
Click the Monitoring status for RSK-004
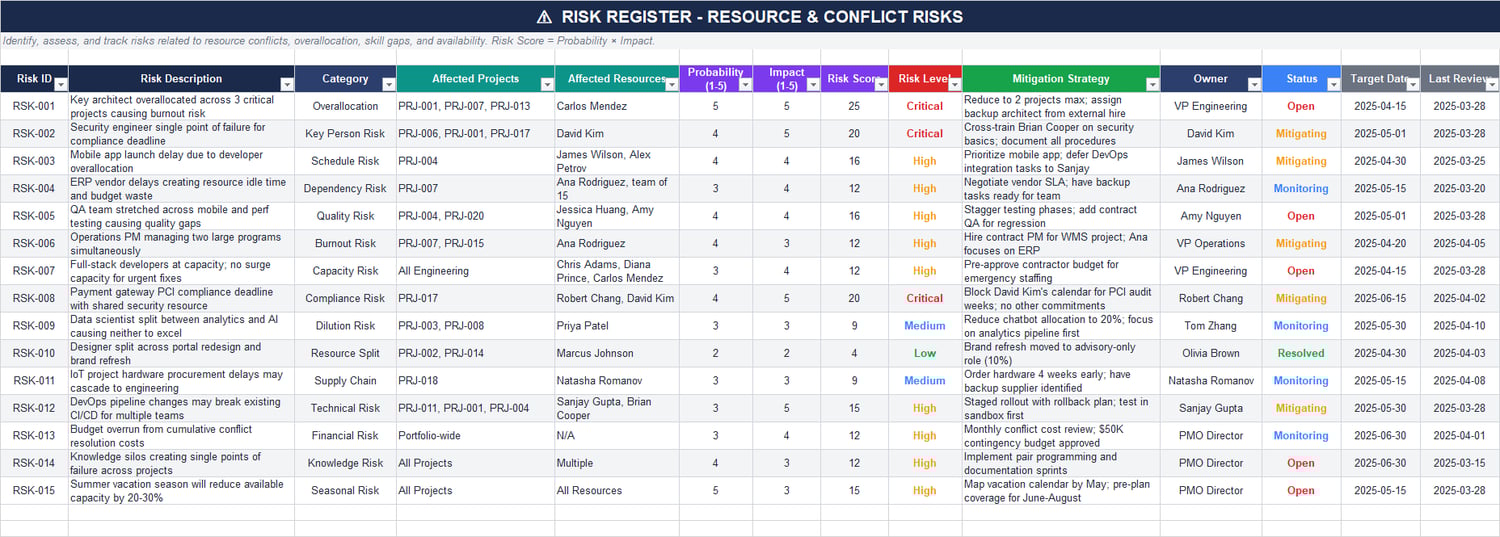pos(1301,189)
